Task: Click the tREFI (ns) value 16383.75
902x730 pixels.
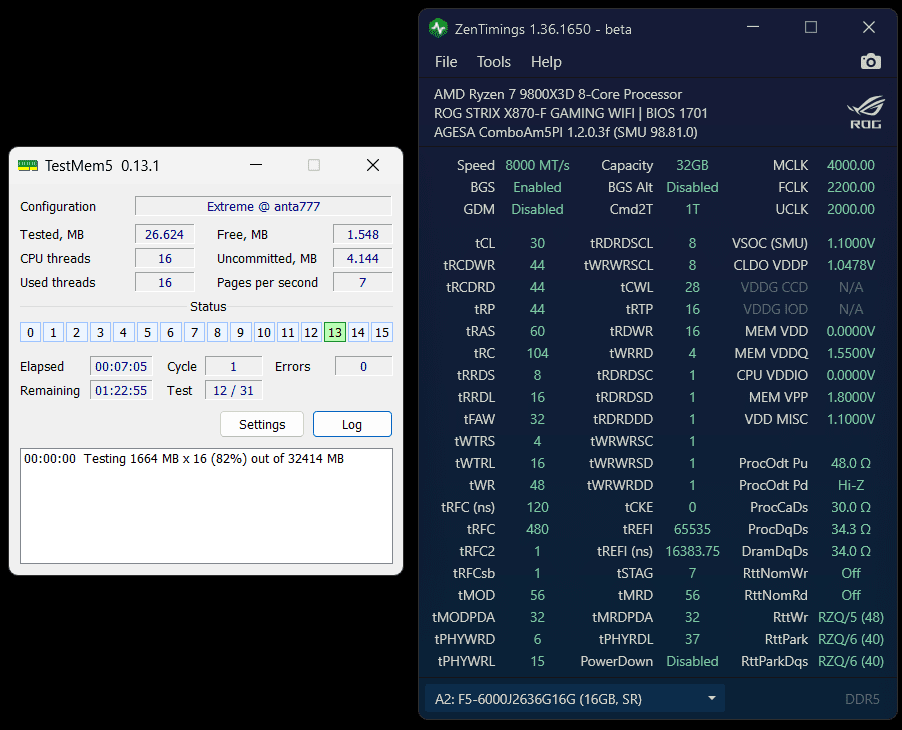Action: [692, 551]
